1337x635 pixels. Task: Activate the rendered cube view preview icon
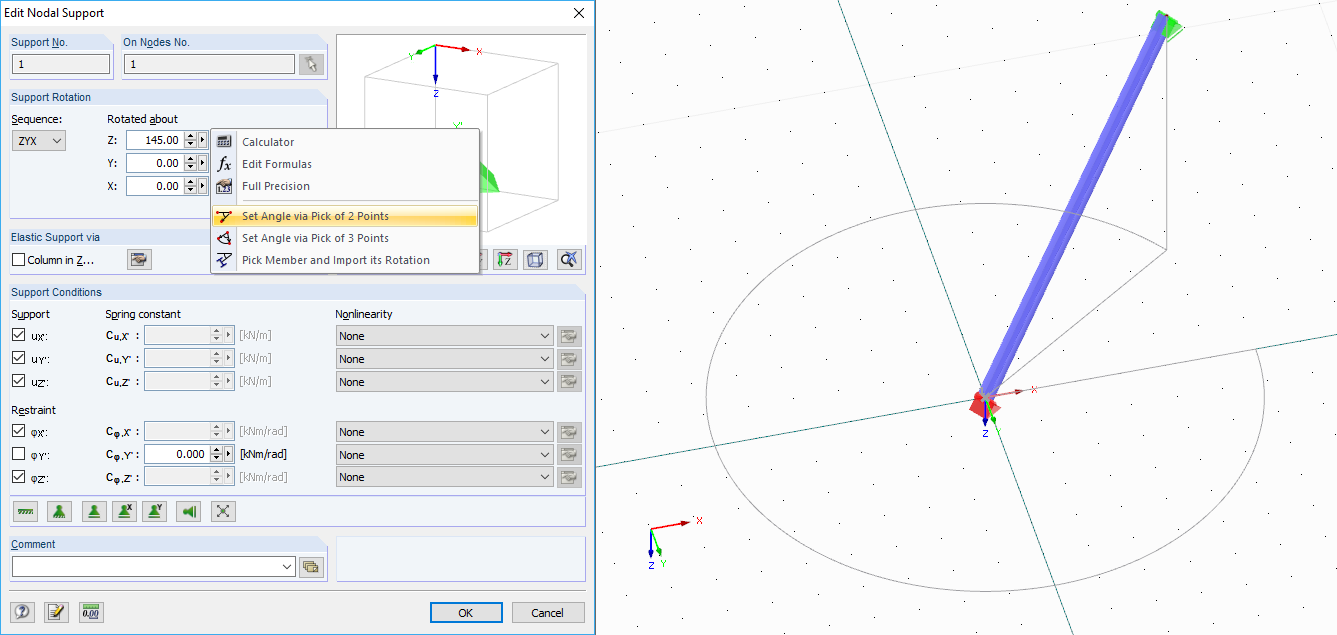tap(535, 259)
